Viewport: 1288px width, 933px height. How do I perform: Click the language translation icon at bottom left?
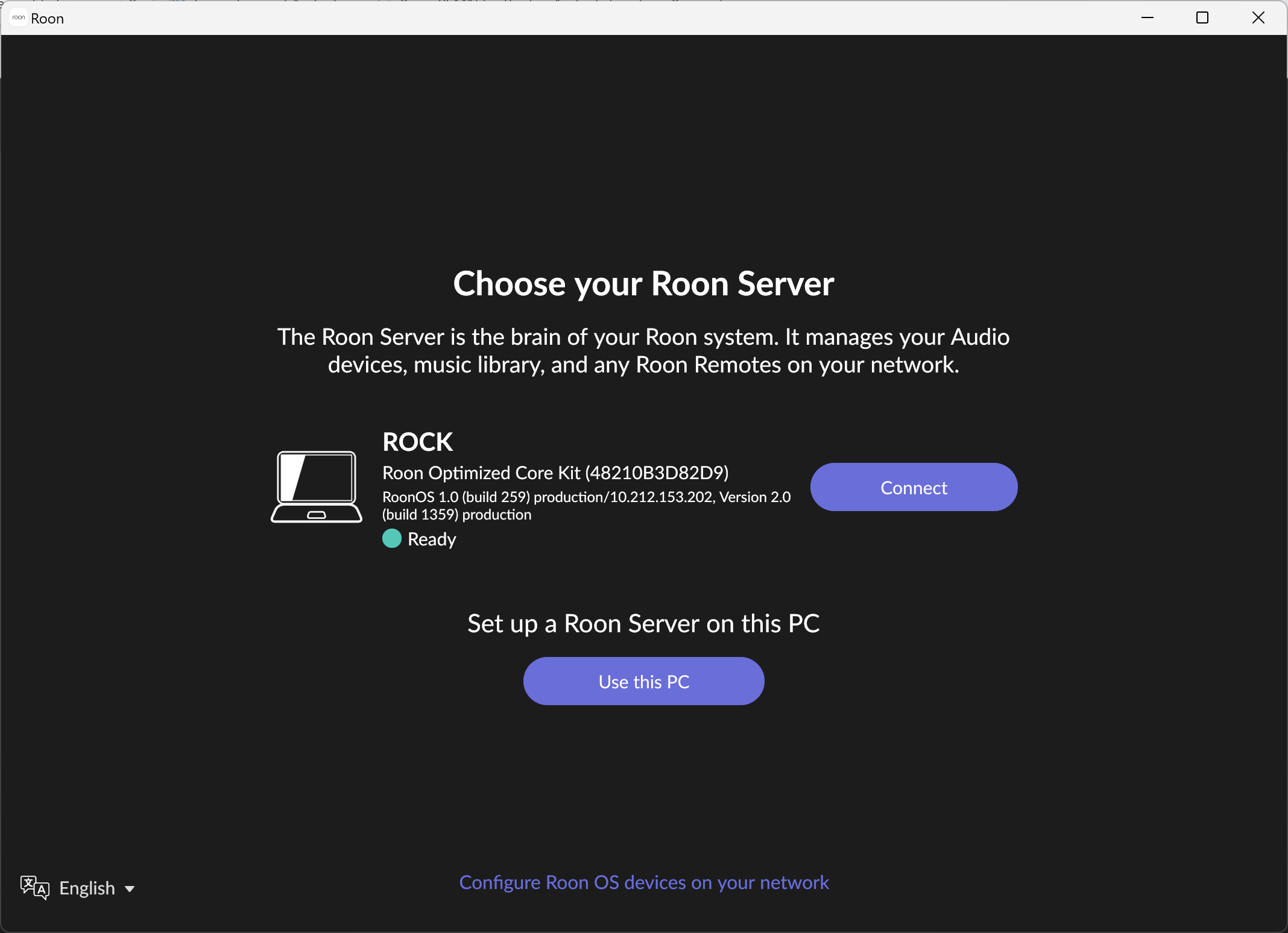[x=34, y=888]
